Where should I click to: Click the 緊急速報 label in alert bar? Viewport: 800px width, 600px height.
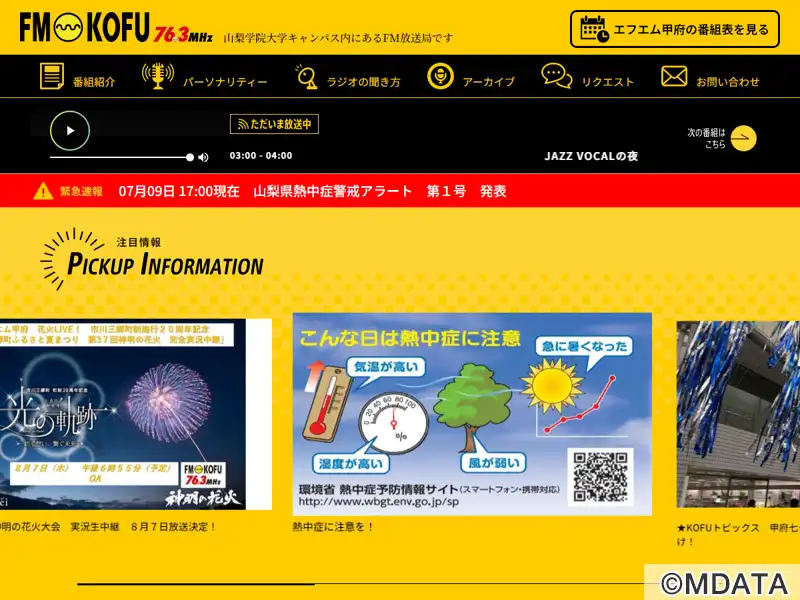[x=81, y=191]
